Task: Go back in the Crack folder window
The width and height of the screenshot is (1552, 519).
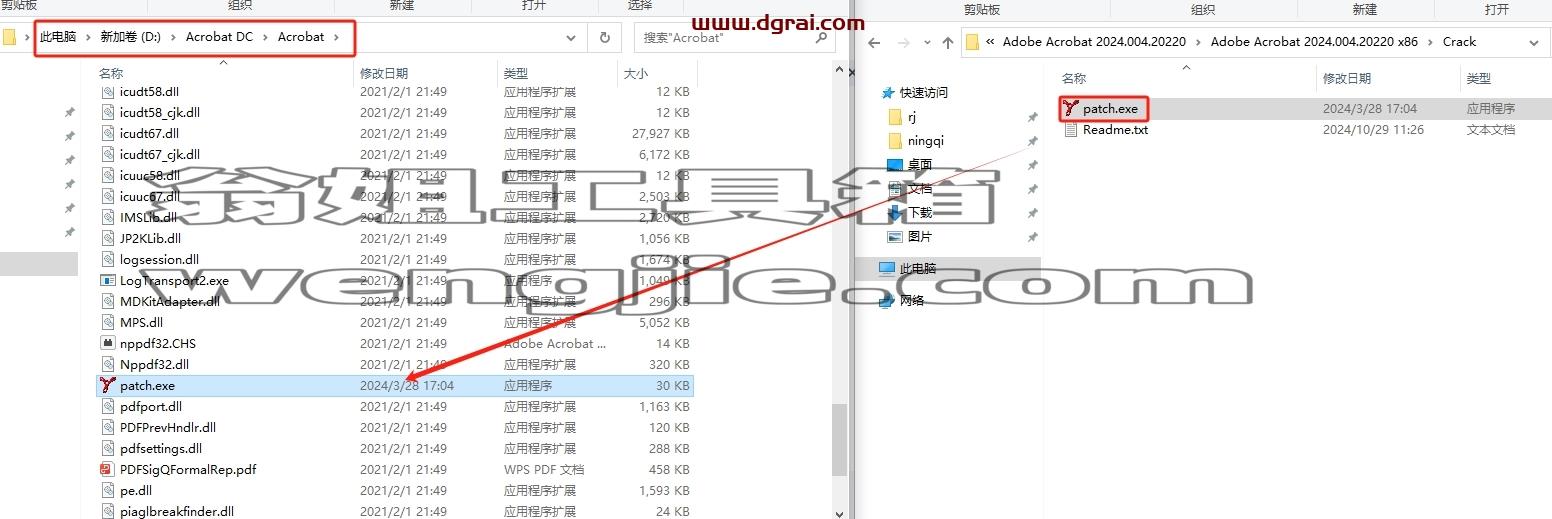Action: pyautogui.click(x=874, y=42)
